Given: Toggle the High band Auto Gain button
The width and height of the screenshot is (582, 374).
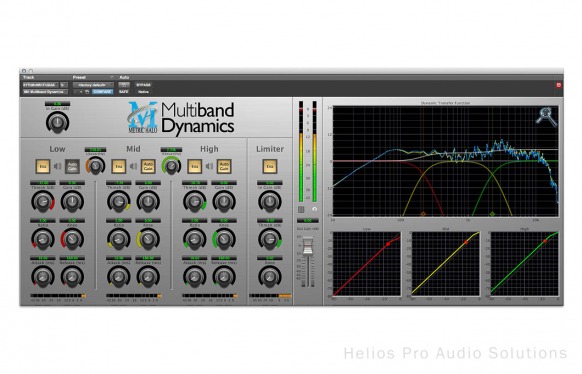Looking at the screenshot, I should point(224,166).
